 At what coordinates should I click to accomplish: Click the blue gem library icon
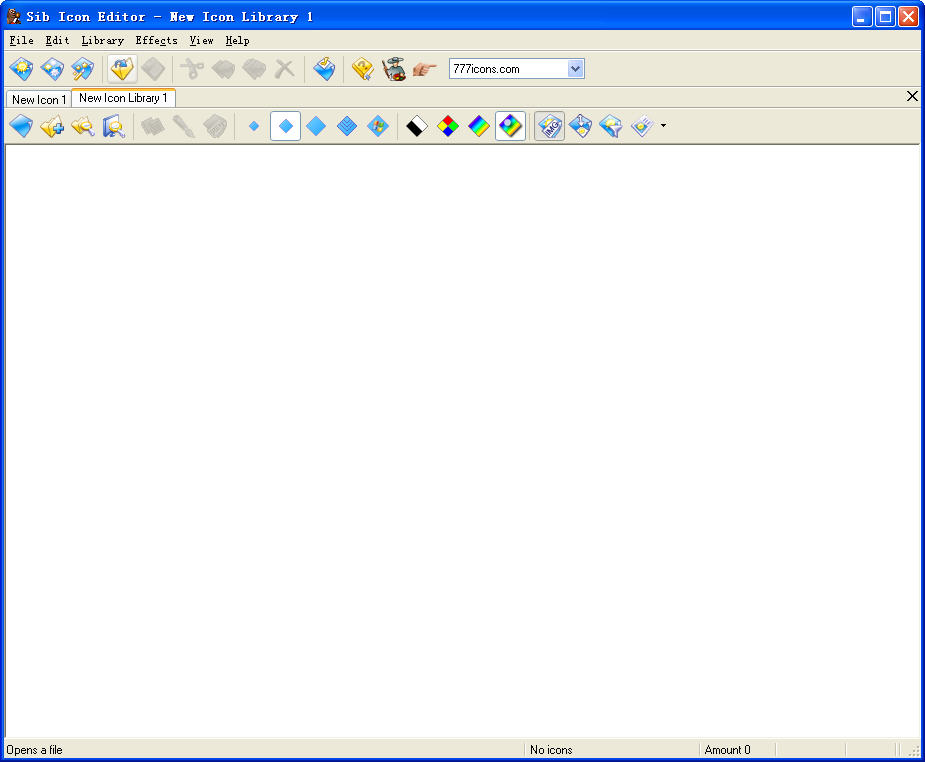21,126
